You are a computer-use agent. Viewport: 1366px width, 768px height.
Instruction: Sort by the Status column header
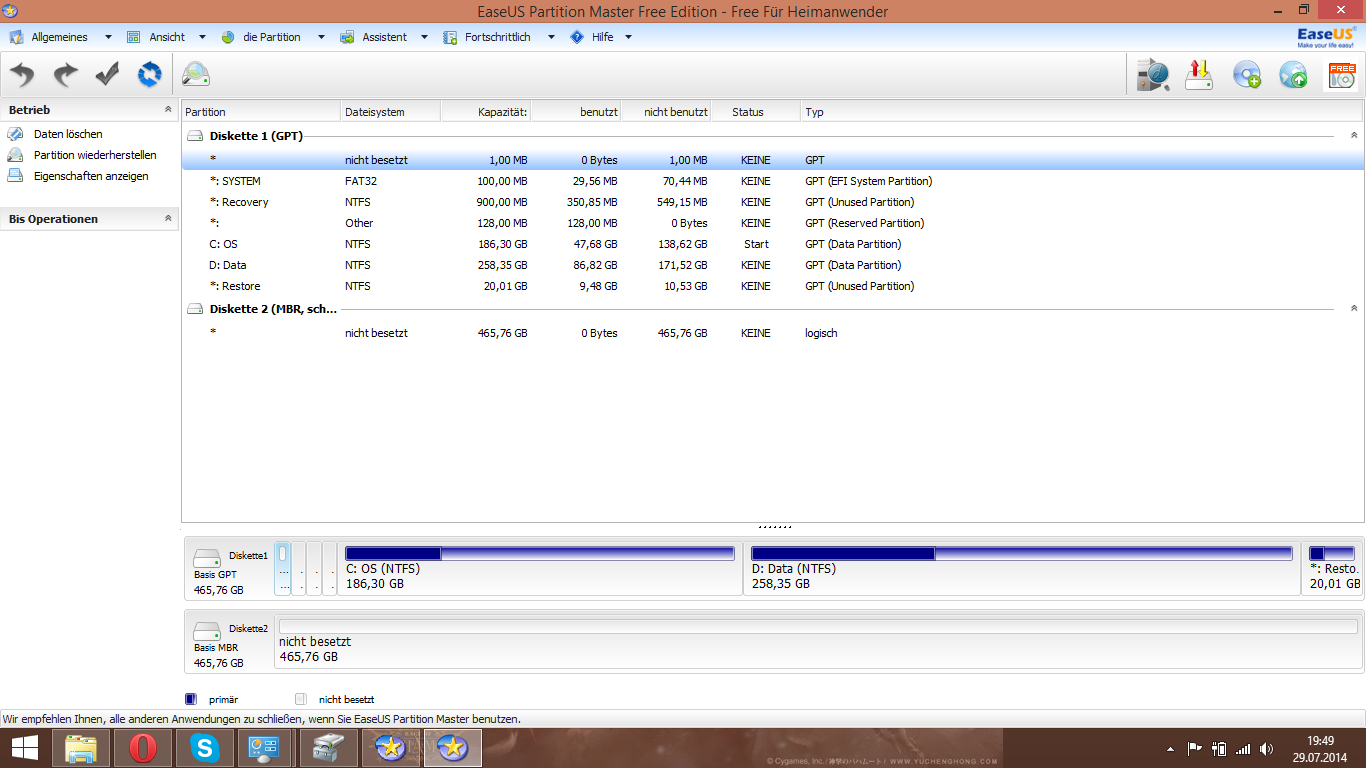pos(755,112)
